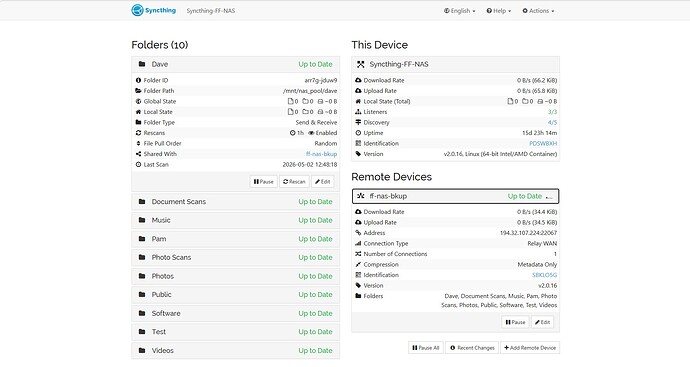The image size is (690, 367).
Task: Click the Public folder icon
Action: click(x=142, y=294)
